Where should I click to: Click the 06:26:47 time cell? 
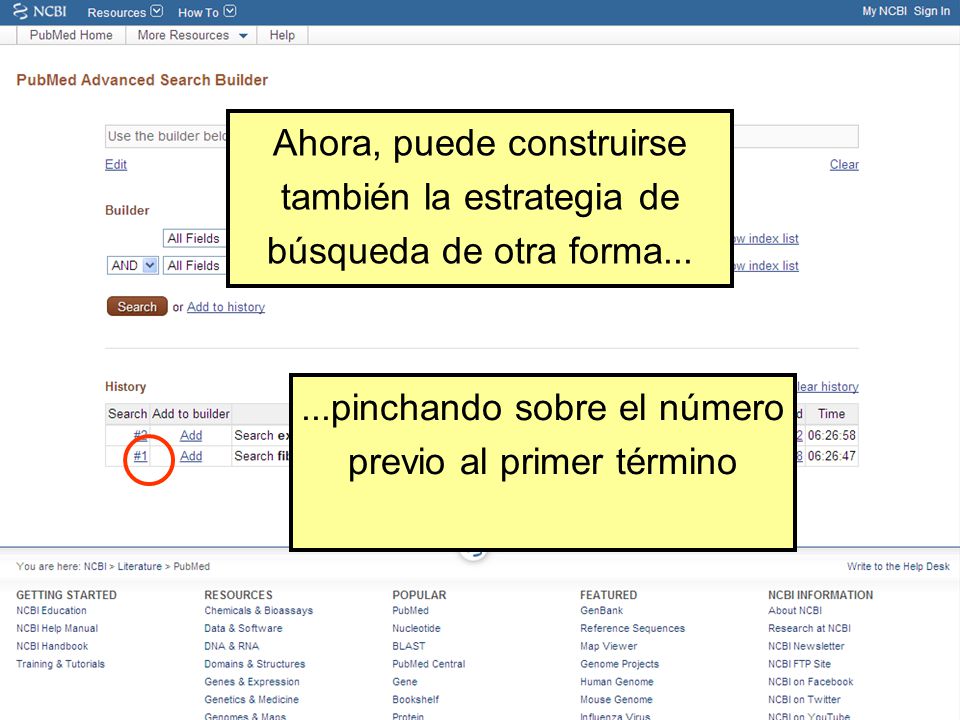click(x=831, y=456)
